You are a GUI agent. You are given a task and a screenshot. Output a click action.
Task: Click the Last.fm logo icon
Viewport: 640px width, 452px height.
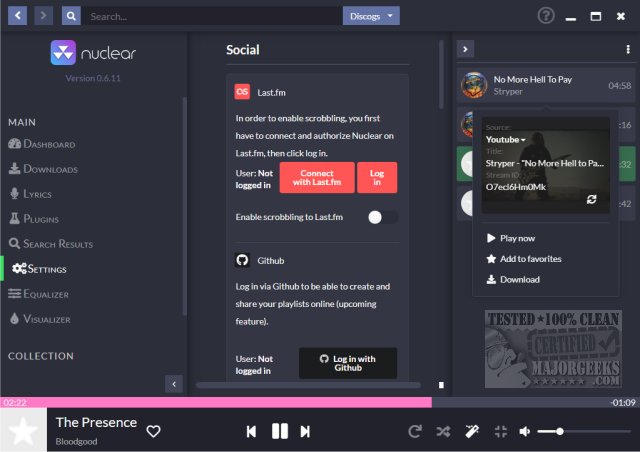242,92
